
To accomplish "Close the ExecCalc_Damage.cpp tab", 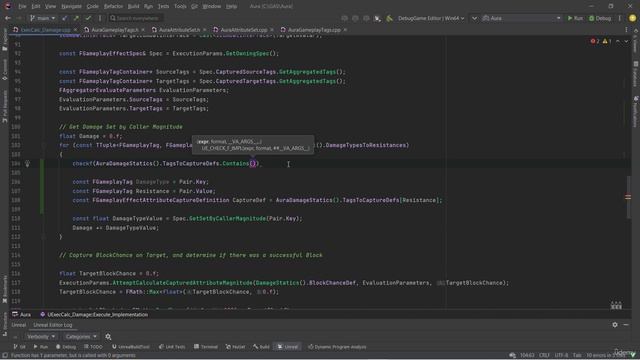I will coord(75,30).
